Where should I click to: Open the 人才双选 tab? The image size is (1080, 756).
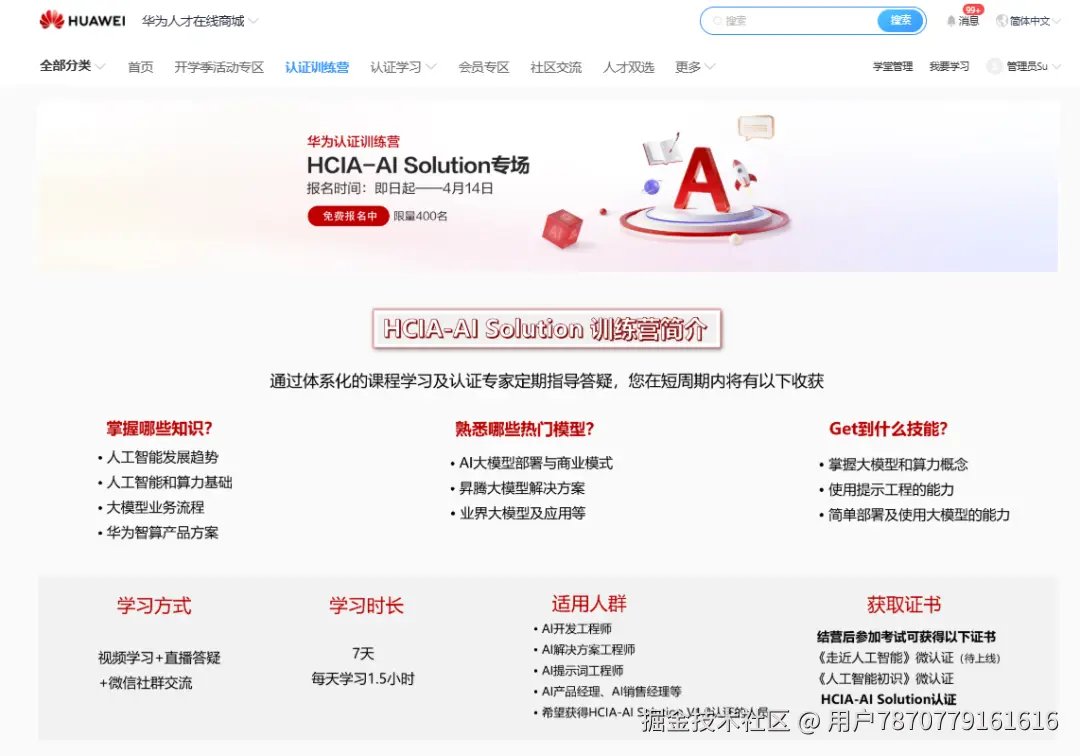628,67
